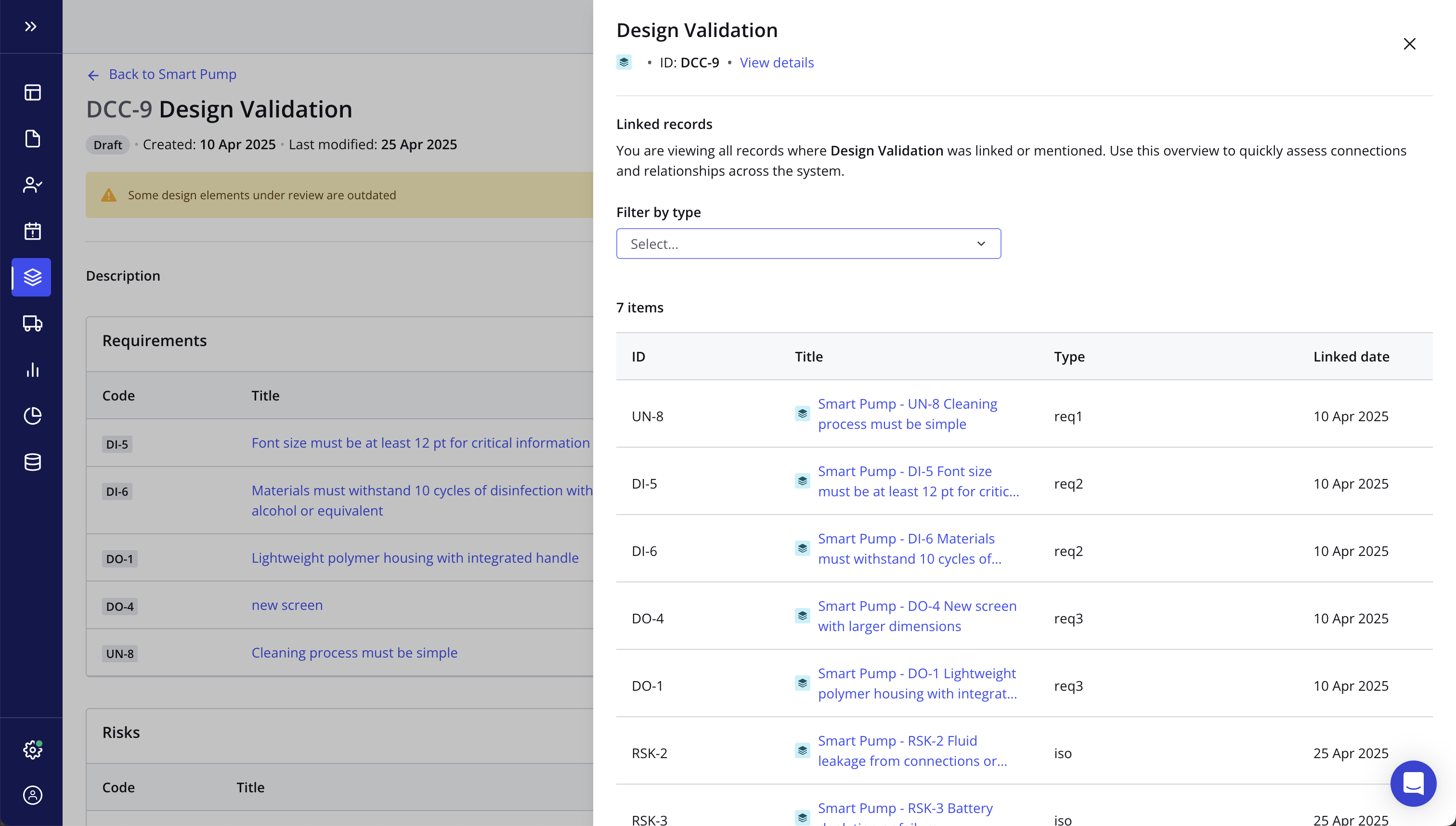The height and width of the screenshot is (826, 1456).
Task: Expand the sidebar with double chevron
Action: (31, 26)
